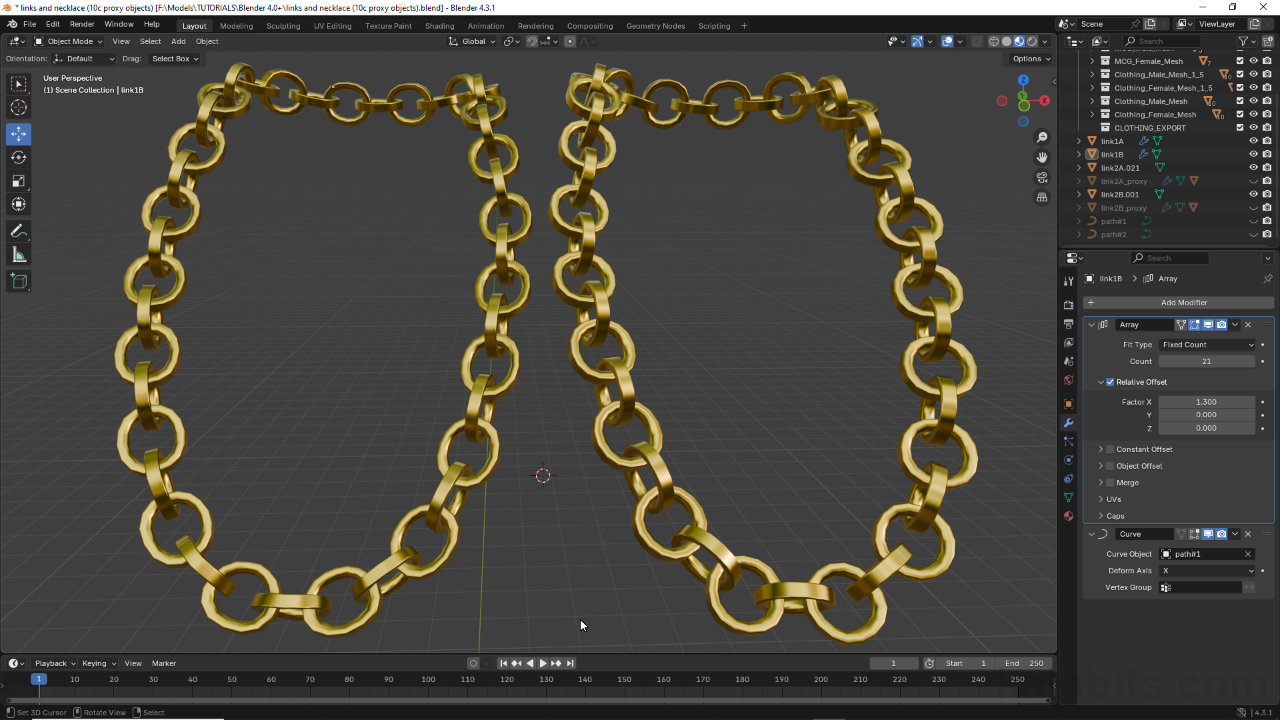
Task: Expand link1B in the outliner
Action: click(1079, 155)
